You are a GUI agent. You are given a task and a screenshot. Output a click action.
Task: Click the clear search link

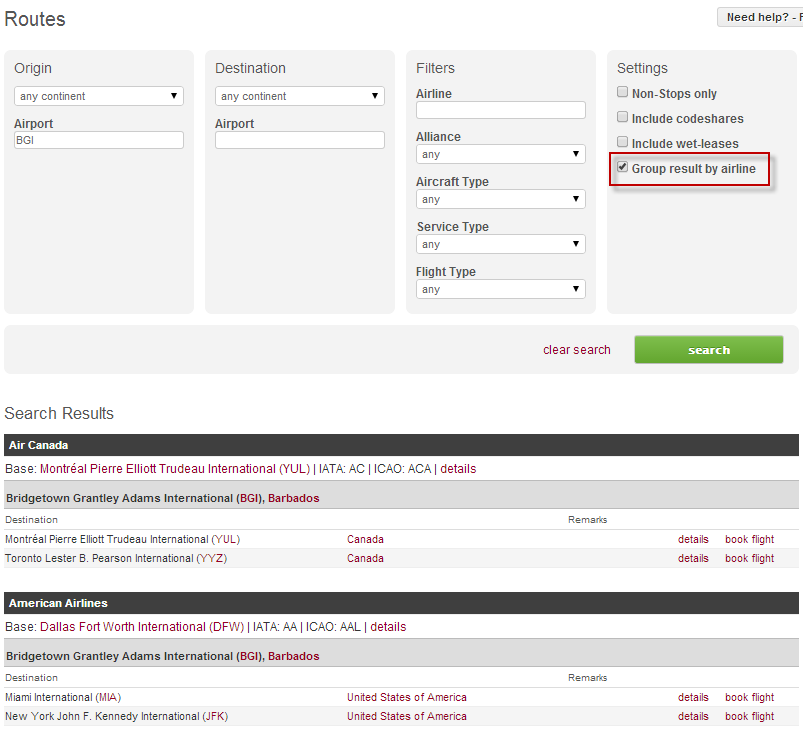click(x=576, y=350)
